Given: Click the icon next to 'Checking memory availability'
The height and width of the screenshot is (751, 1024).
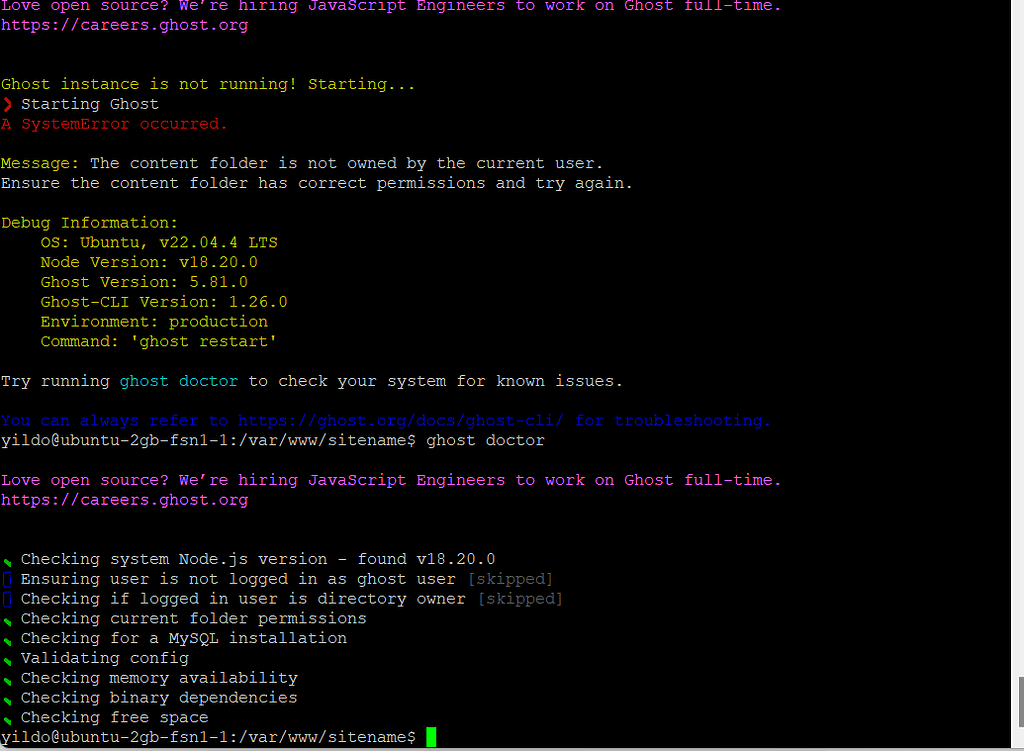Looking at the screenshot, I should [8, 678].
